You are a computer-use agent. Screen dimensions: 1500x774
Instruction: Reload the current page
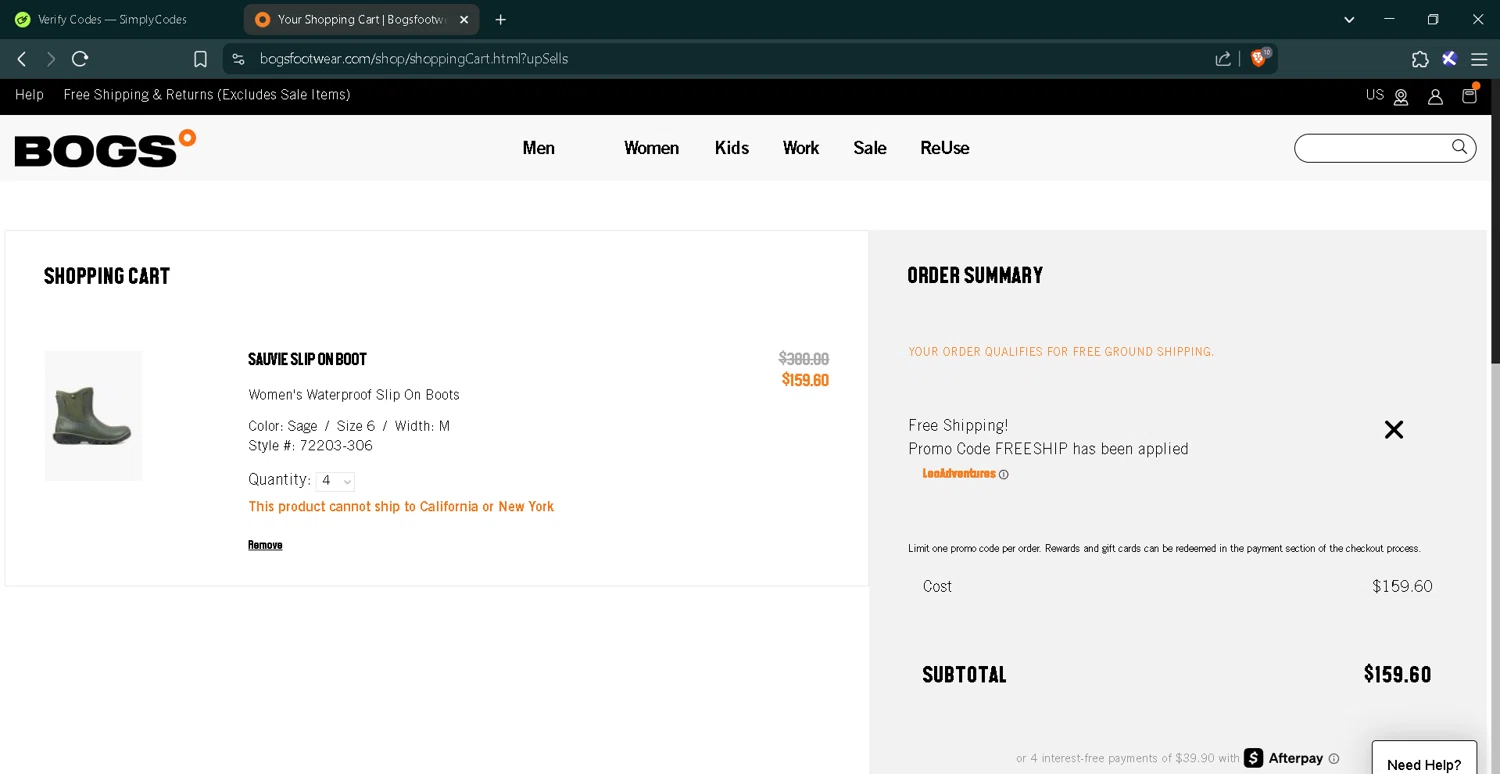80,59
